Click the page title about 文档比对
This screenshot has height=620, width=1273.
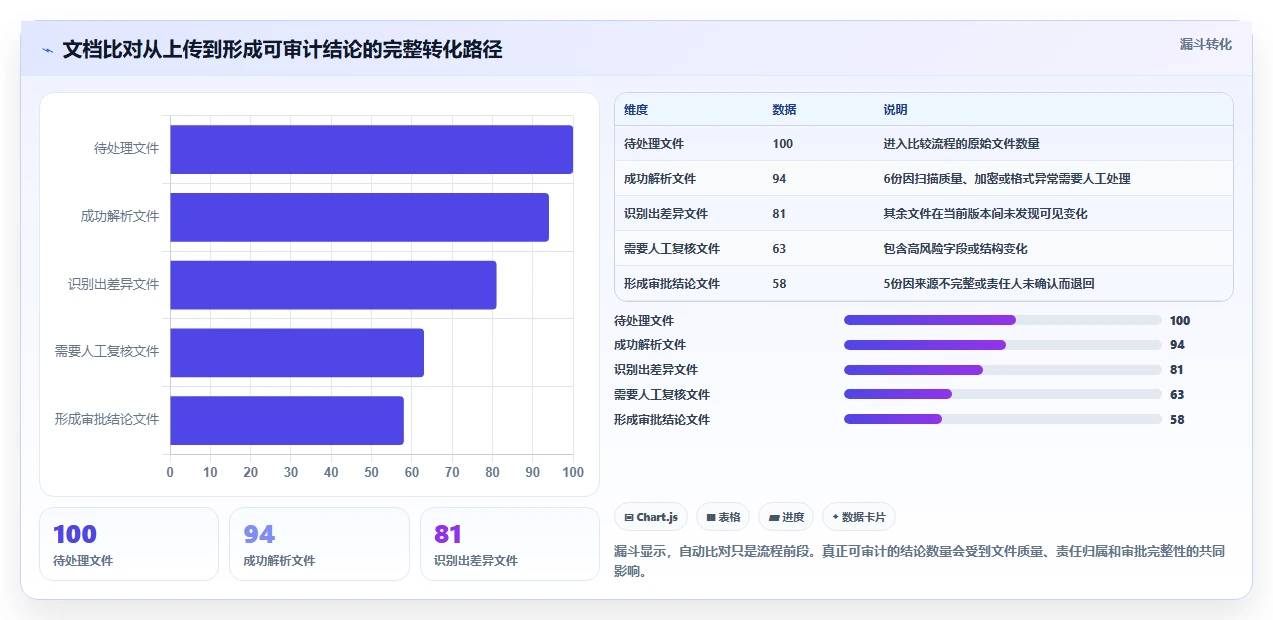coord(282,49)
